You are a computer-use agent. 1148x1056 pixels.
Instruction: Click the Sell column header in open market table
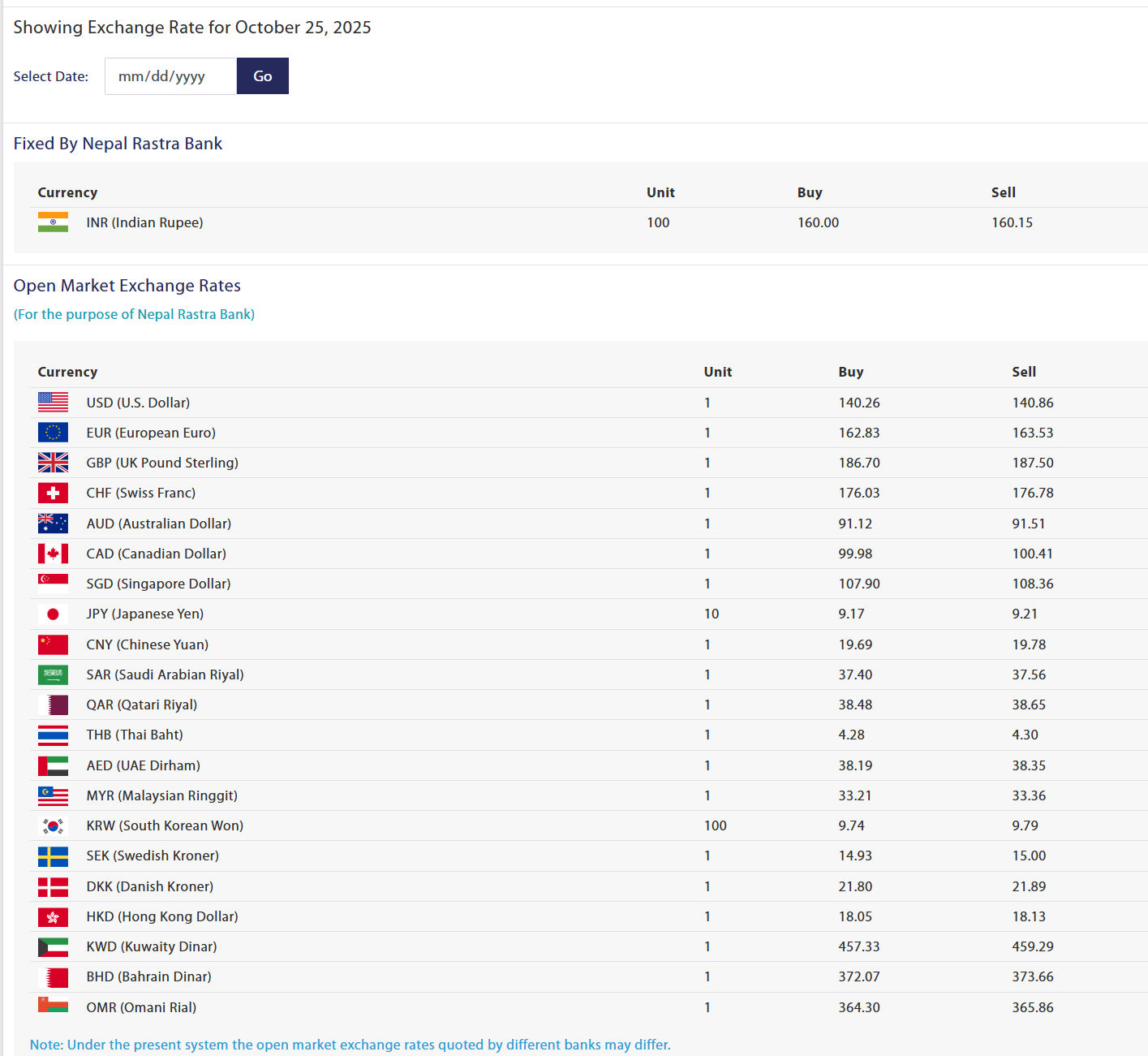click(x=1023, y=372)
